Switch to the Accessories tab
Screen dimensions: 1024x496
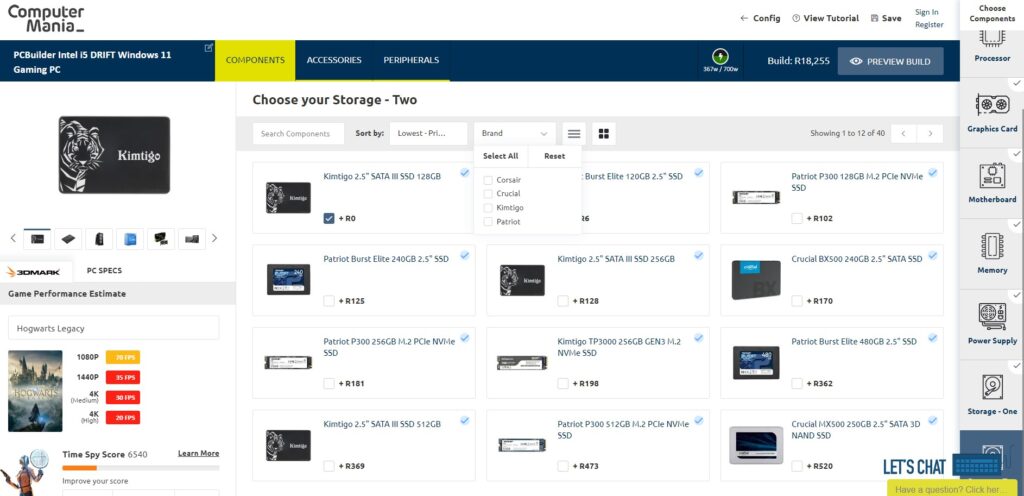[334, 60]
